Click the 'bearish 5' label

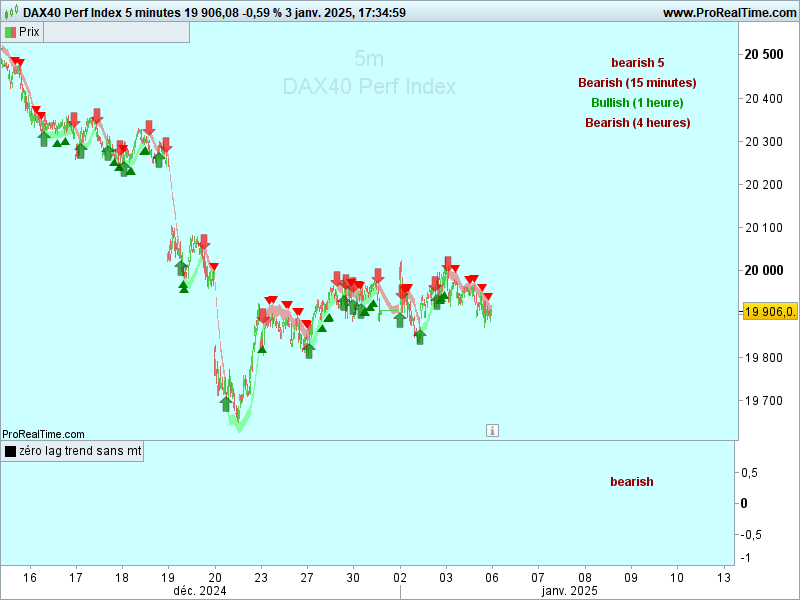pyautogui.click(x=638, y=63)
